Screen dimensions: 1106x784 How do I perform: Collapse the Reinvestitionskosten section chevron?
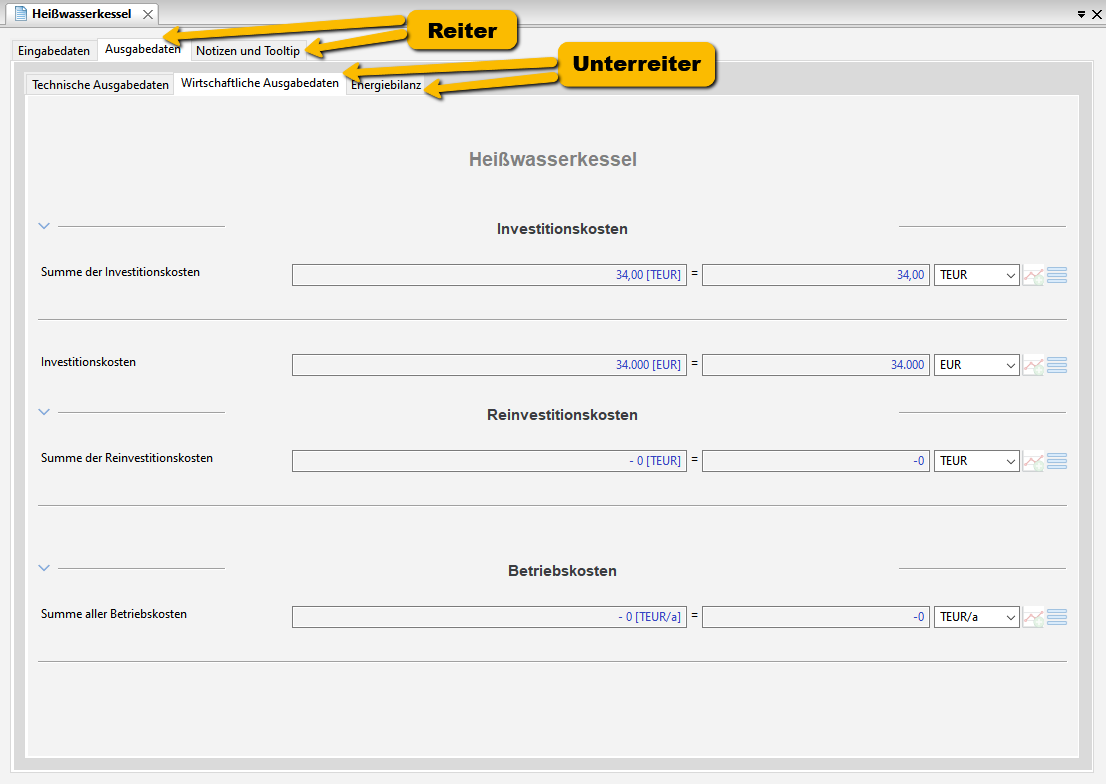[x=44, y=412]
